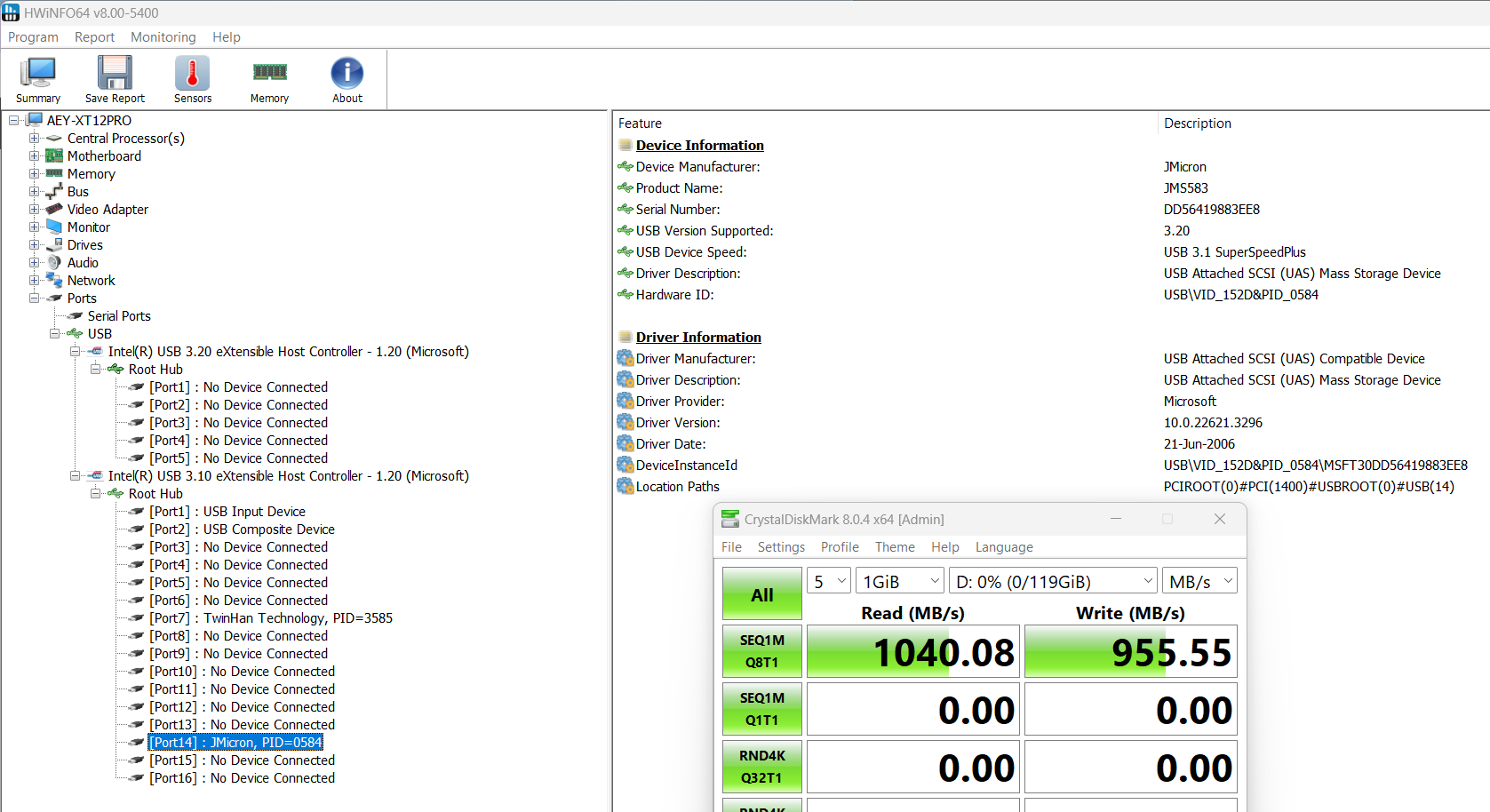The height and width of the screenshot is (812, 1490).
Task: Select the Network tree icon
Action: pyautogui.click(x=54, y=281)
